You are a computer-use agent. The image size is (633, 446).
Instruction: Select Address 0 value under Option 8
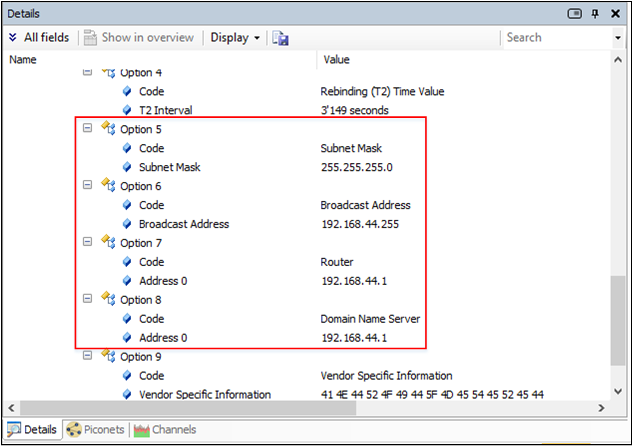(x=354, y=338)
